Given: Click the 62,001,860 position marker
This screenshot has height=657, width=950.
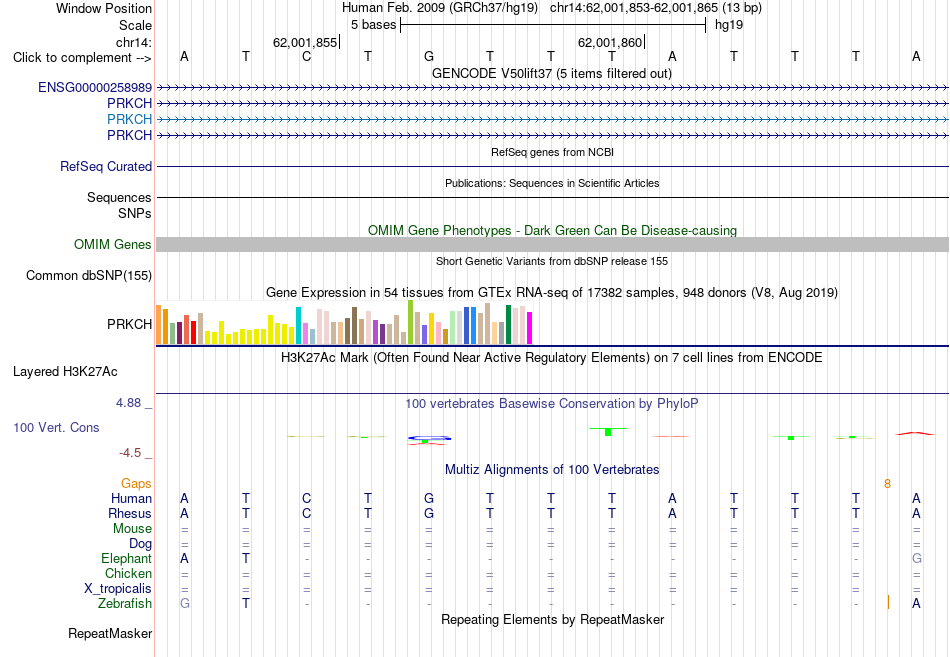Looking at the screenshot, I should [610, 42].
